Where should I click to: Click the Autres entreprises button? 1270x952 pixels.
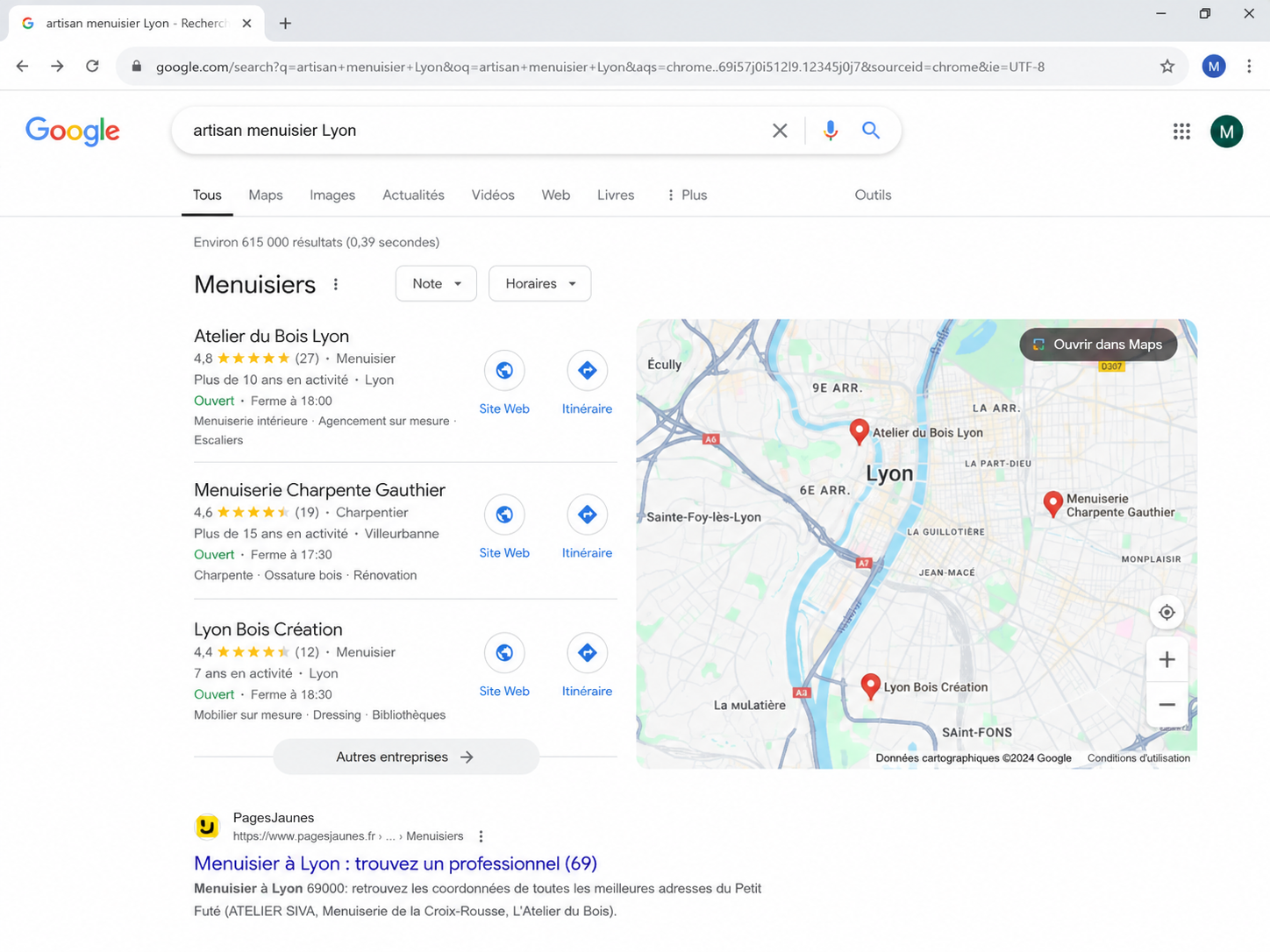point(406,757)
